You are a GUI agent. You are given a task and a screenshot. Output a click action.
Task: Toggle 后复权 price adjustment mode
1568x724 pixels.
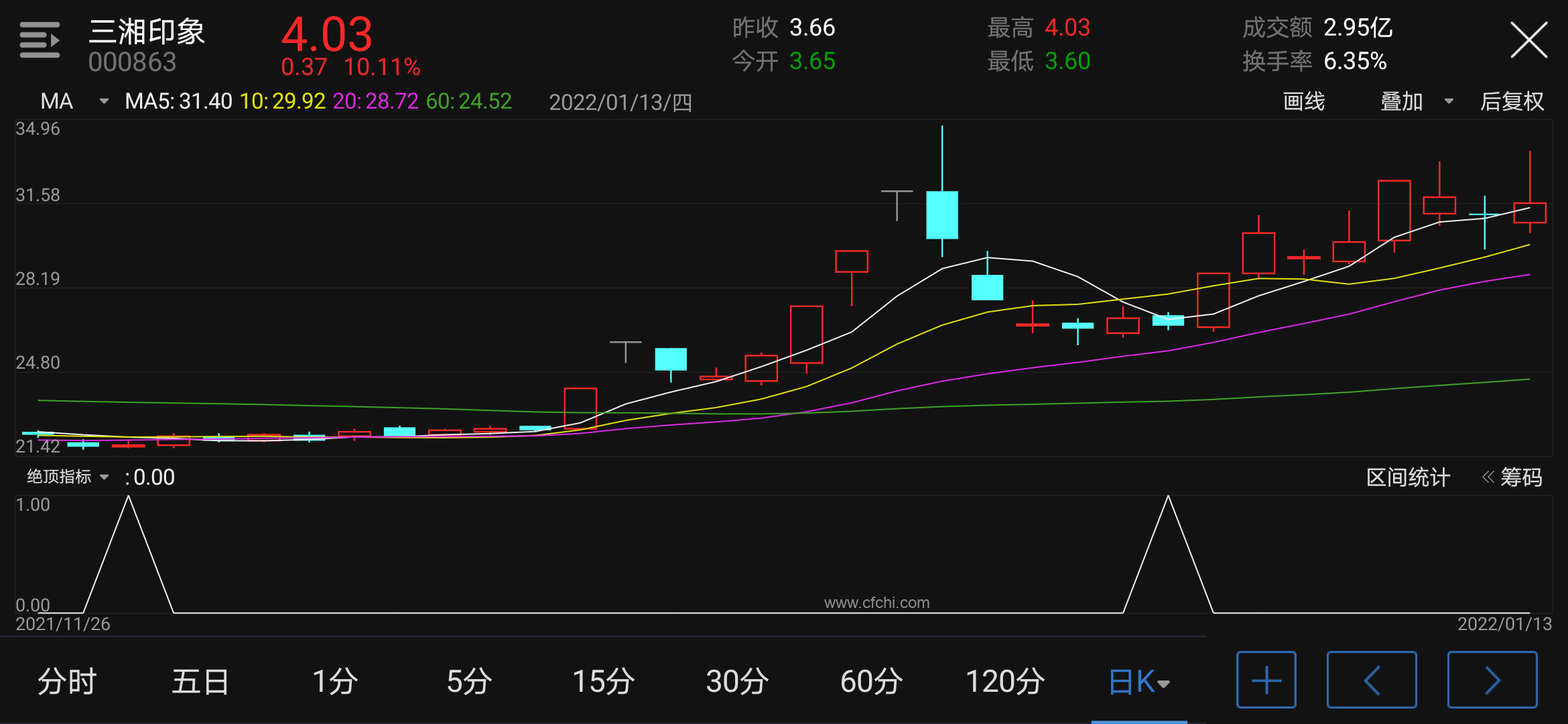(x=1512, y=101)
